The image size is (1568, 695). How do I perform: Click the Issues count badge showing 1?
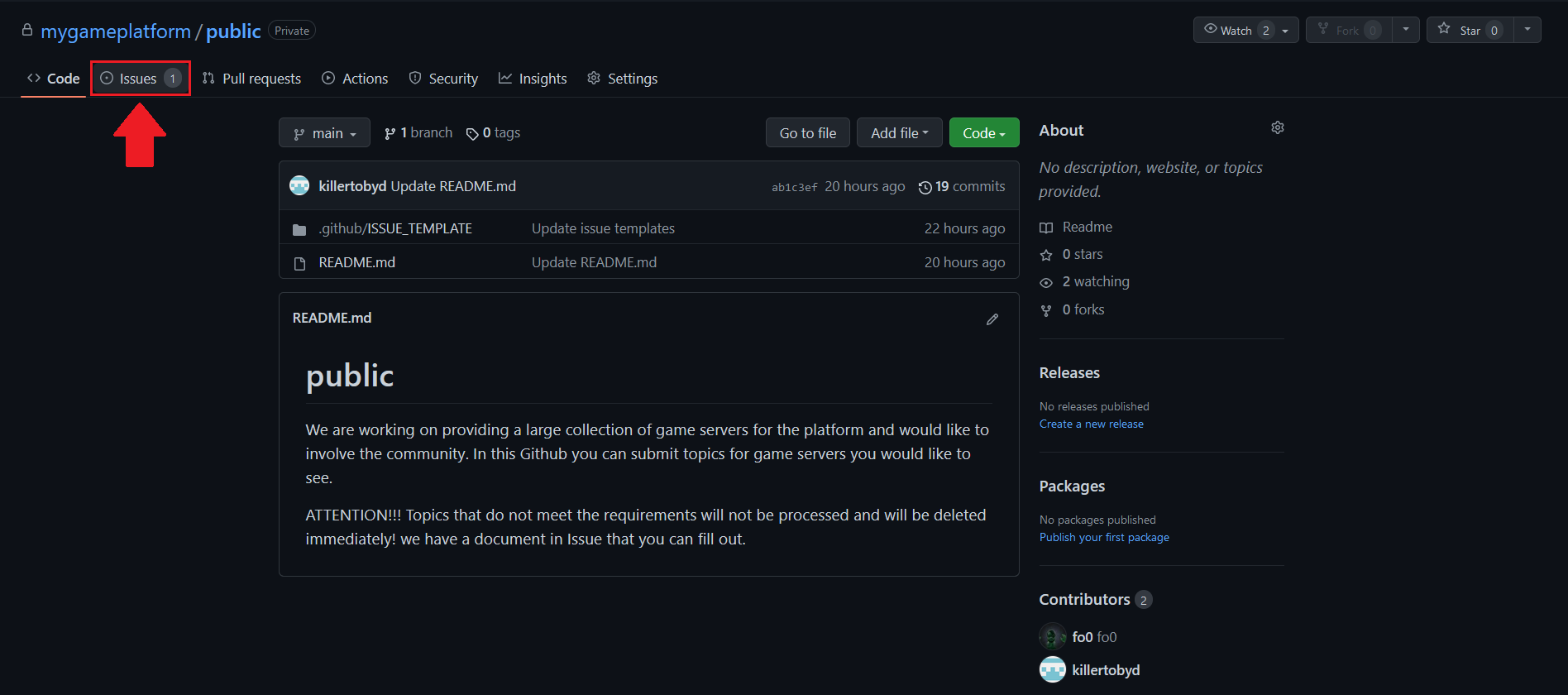click(172, 79)
